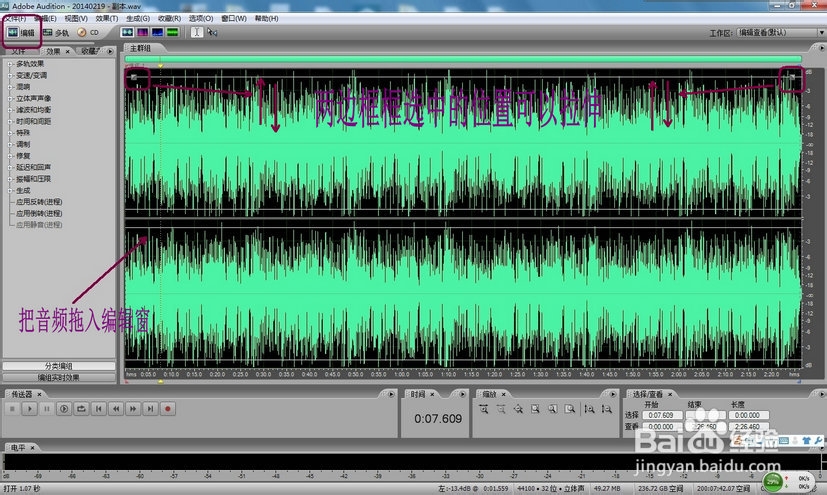827x495 pixels.
Task: Zoom out horizontally in the 缩放 panel
Action: click(501, 409)
